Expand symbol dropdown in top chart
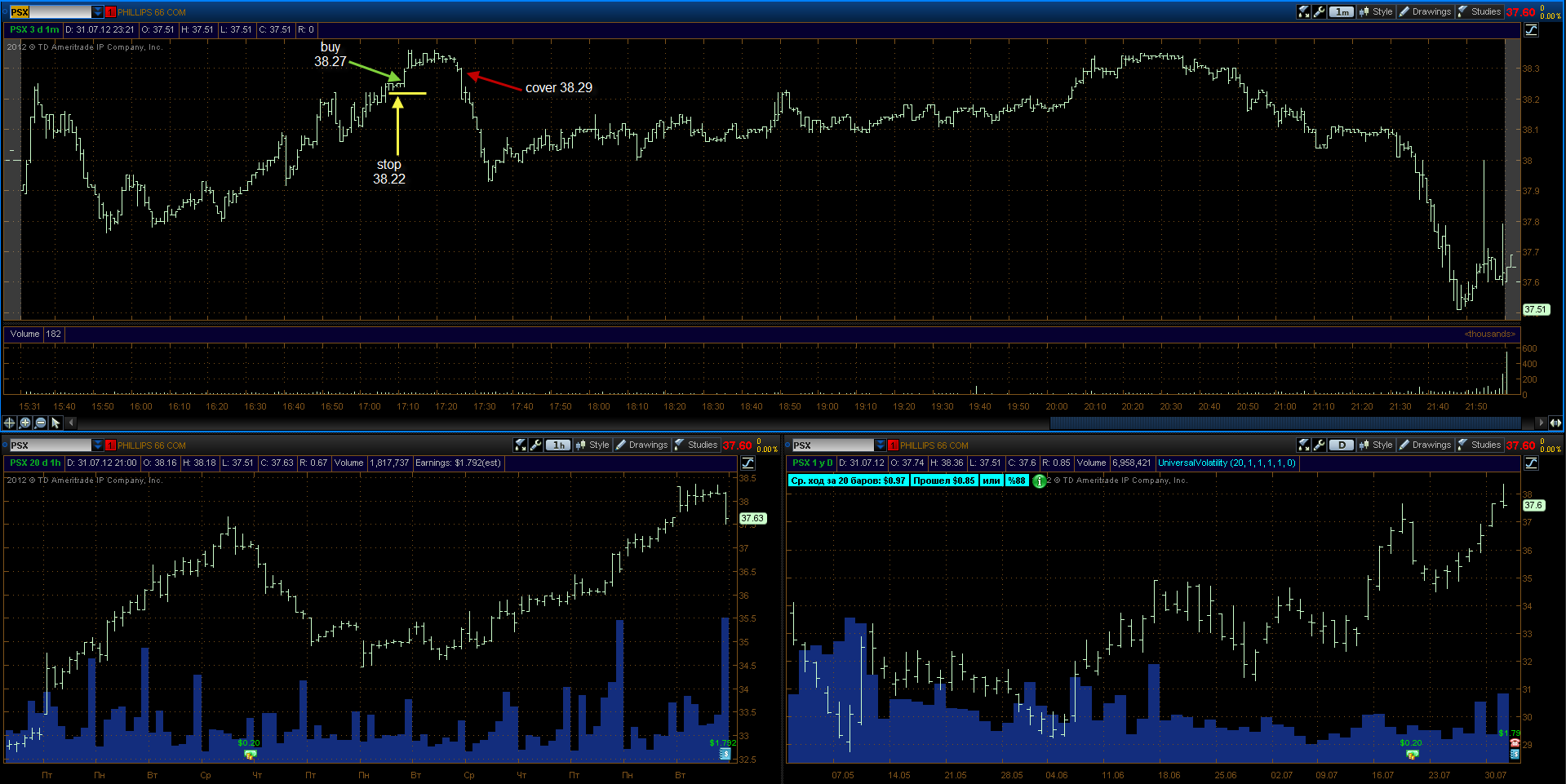Screen dimensions: 1566x784 click(98, 12)
